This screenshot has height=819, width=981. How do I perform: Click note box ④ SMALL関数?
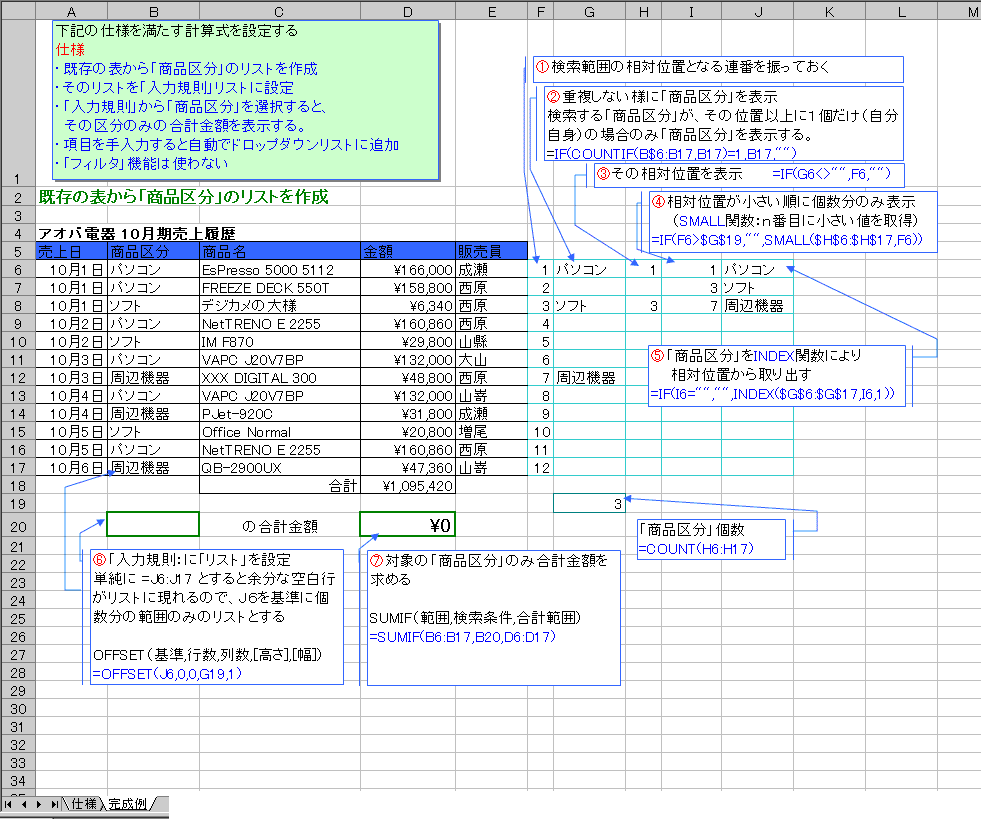pos(793,221)
